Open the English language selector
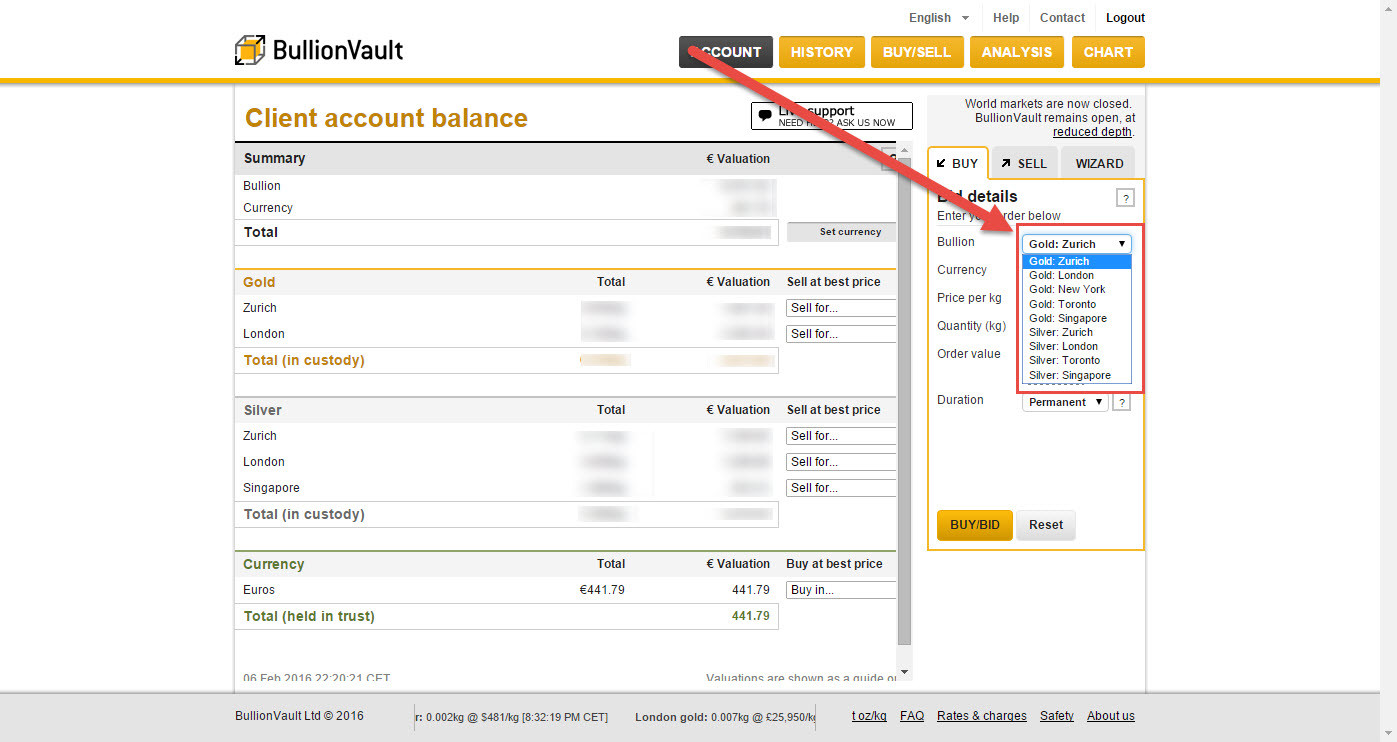Image resolution: width=1397 pixels, height=742 pixels. [x=938, y=18]
